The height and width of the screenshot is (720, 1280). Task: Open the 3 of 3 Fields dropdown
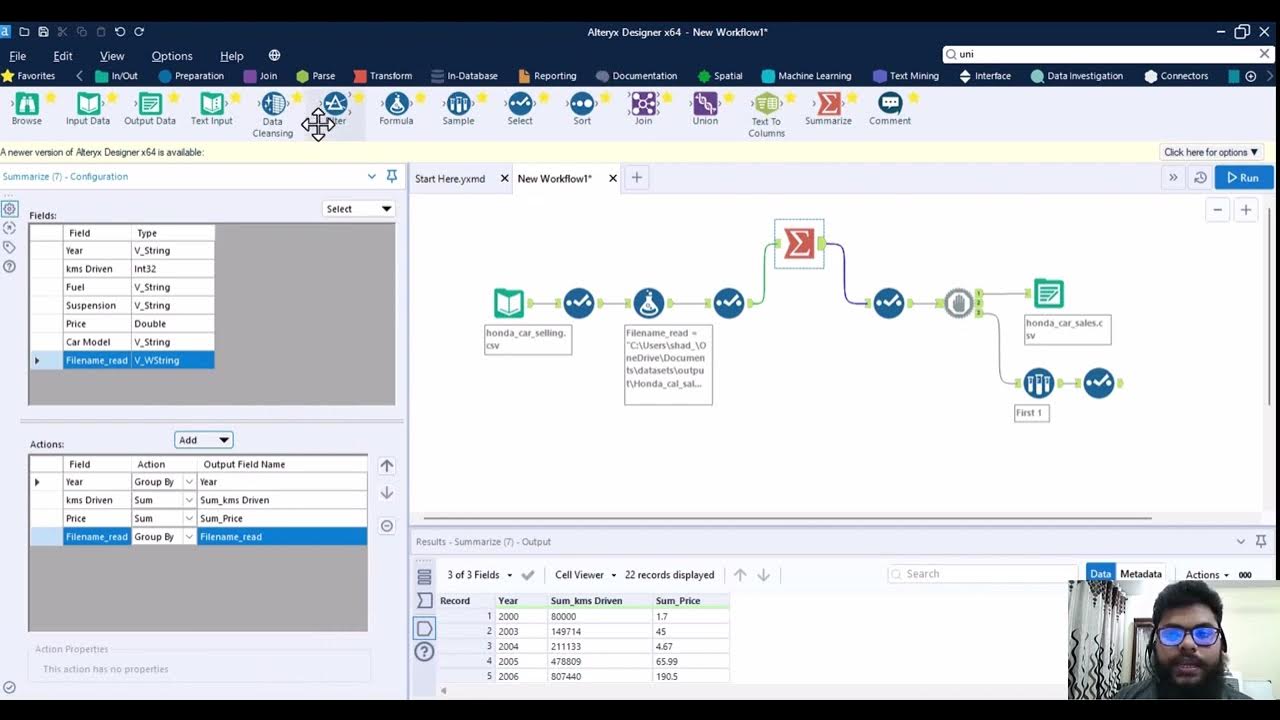point(479,575)
